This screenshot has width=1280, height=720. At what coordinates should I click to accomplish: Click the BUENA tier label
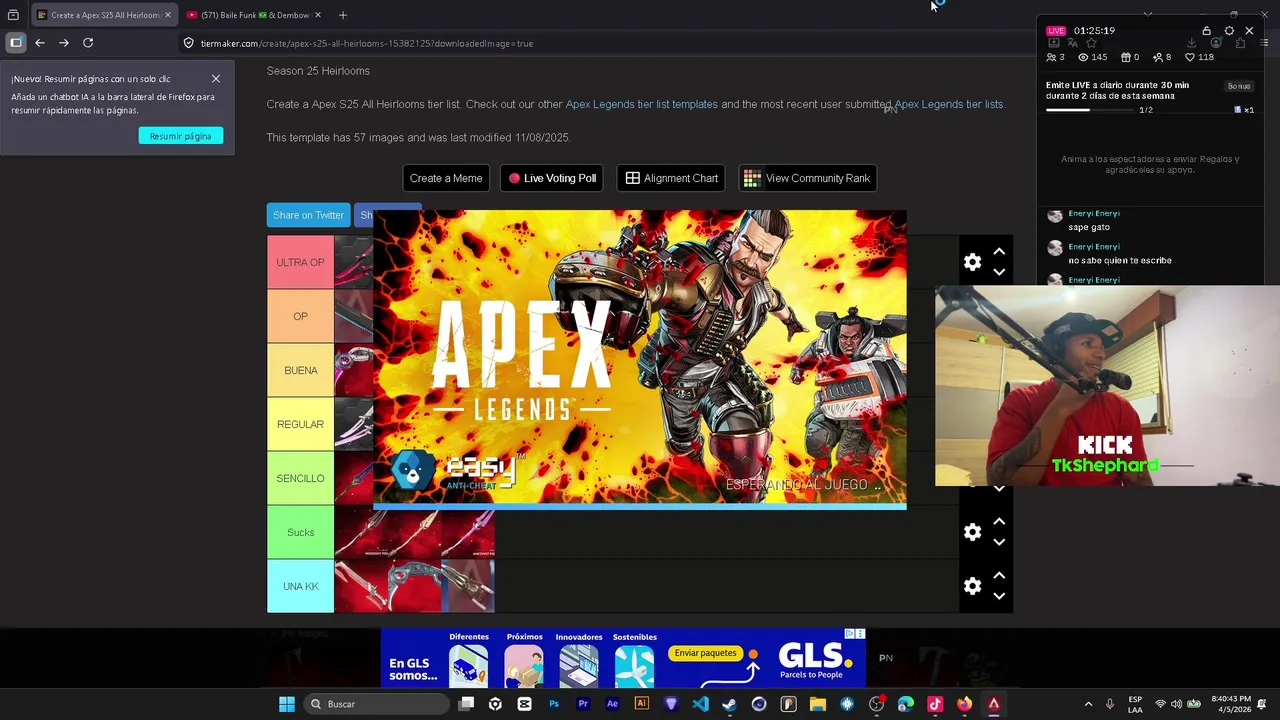coord(300,370)
